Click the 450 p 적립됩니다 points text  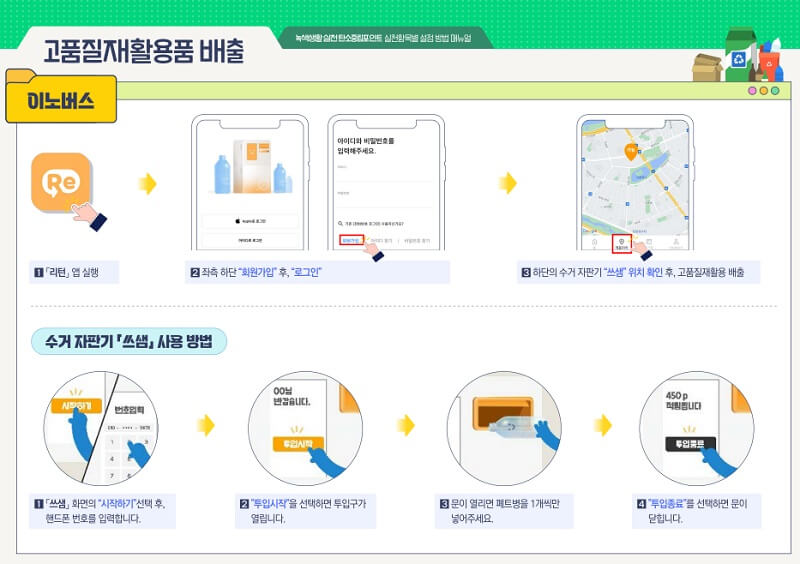[683, 400]
